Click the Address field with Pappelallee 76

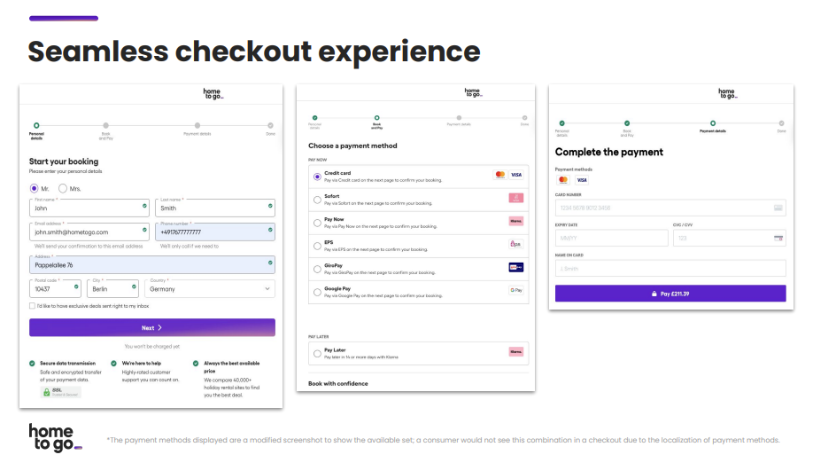(152, 265)
